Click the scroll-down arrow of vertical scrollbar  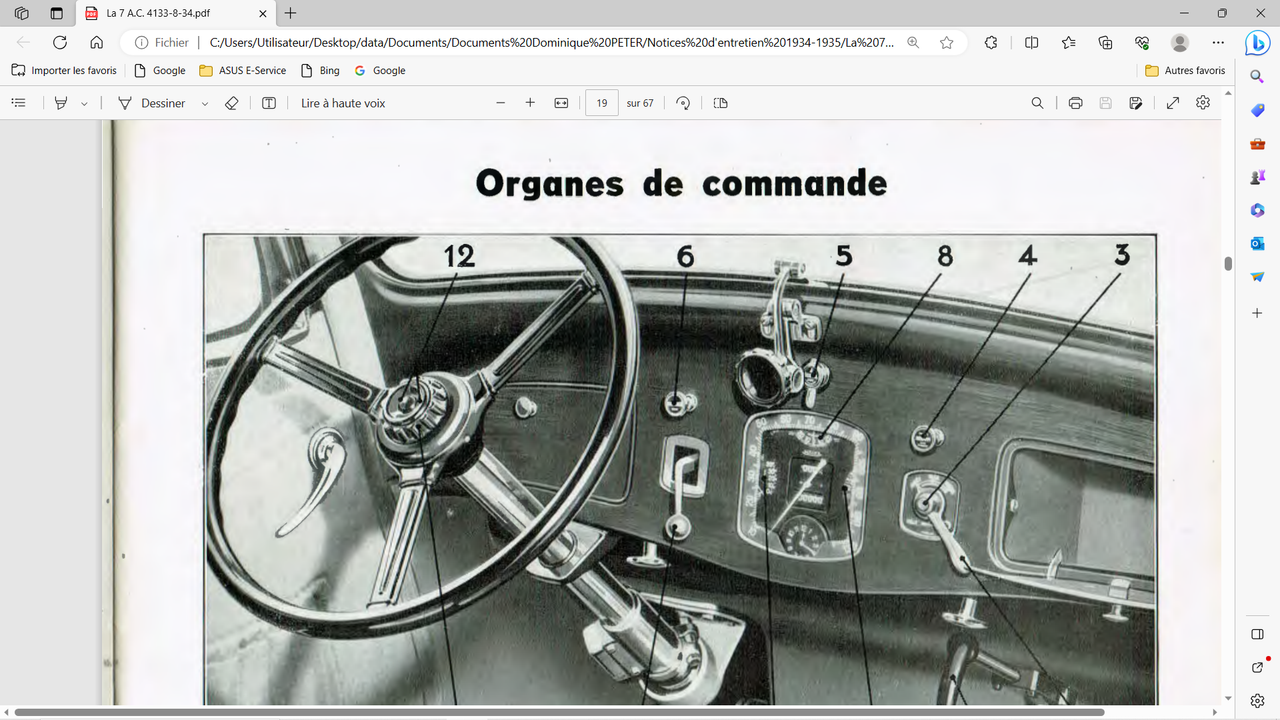[x=1228, y=699]
